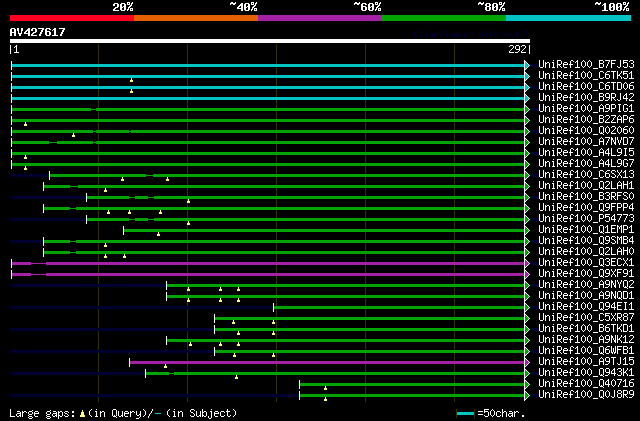Click the arrowhead ending the UniRef100_B7FJ53 alignment

(527, 65)
